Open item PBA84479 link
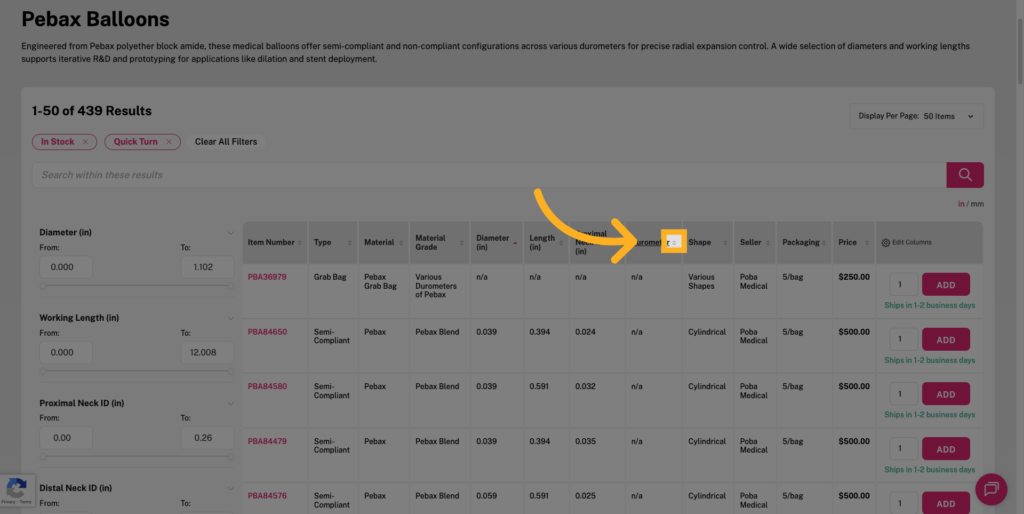 [x=267, y=441]
